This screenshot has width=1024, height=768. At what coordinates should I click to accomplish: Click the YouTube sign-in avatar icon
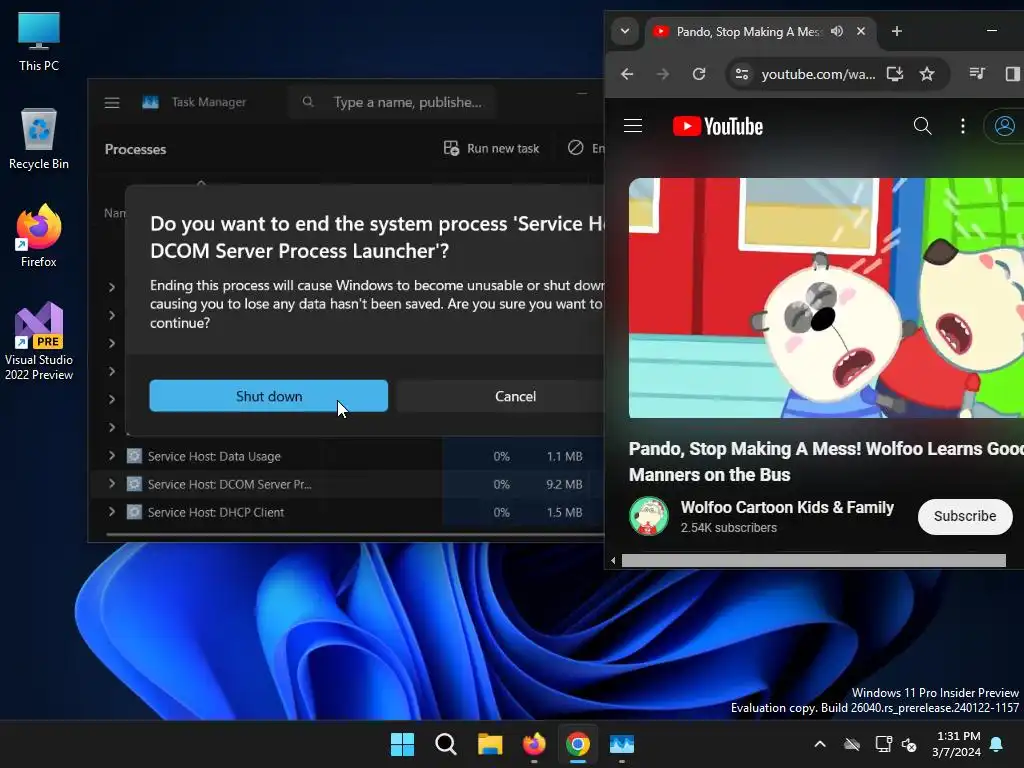(x=1004, y=125)
